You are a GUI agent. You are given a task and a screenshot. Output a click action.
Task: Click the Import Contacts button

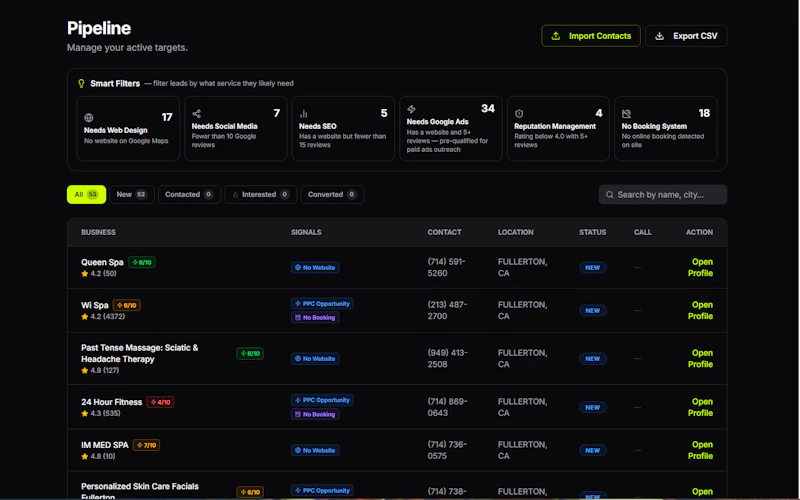click(590, 36)
